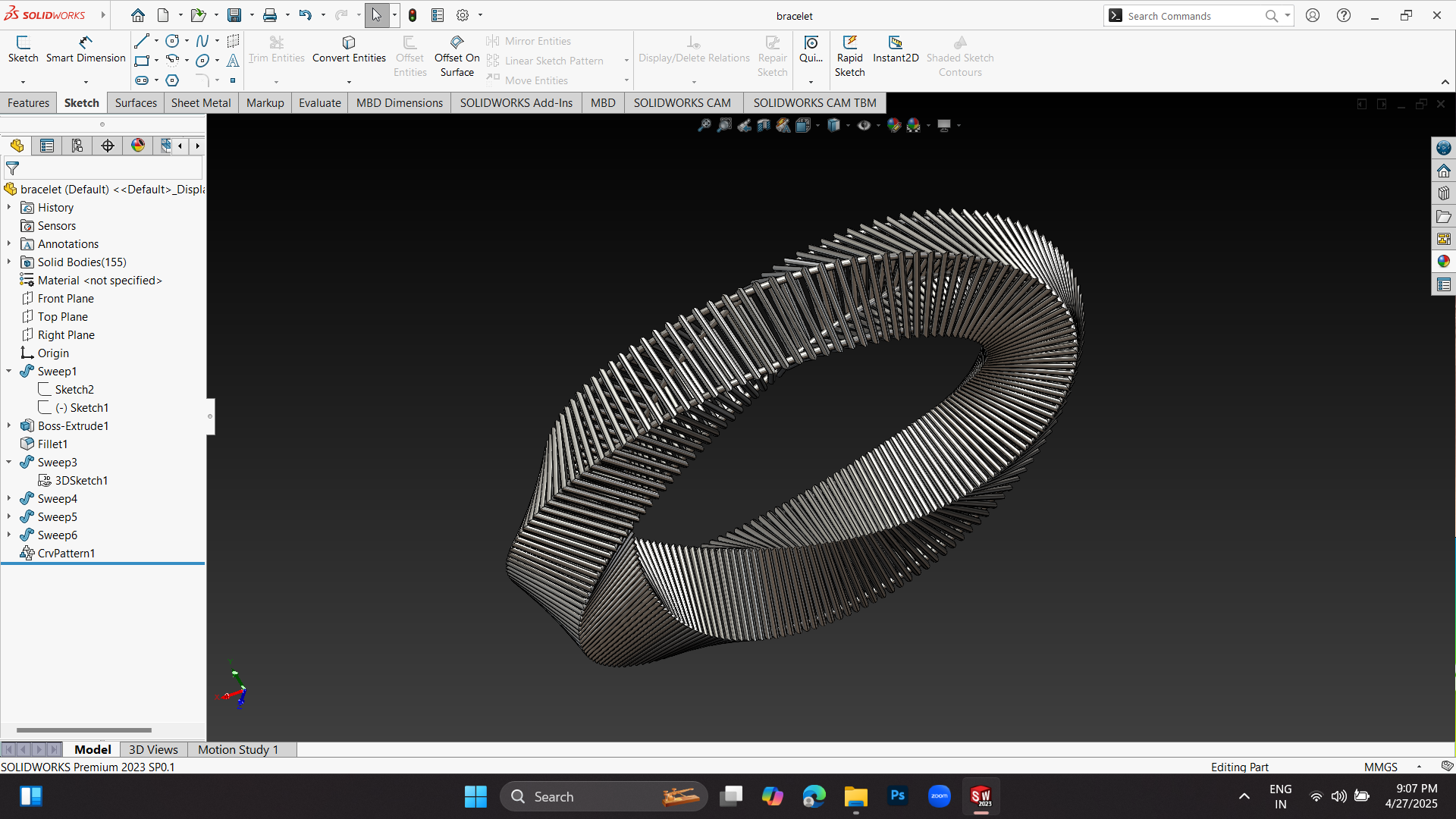Open the ConfigurationManager tab icon
Viewport: 1456px width, 819px height.
pos(77,146)
